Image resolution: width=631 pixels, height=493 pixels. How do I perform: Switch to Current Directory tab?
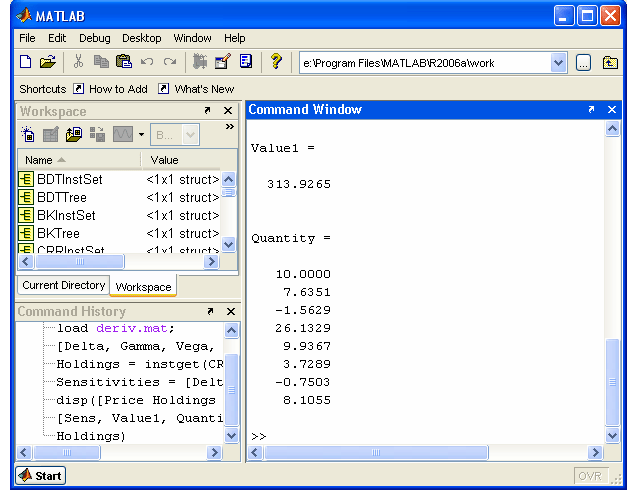(x=64, y=285)
